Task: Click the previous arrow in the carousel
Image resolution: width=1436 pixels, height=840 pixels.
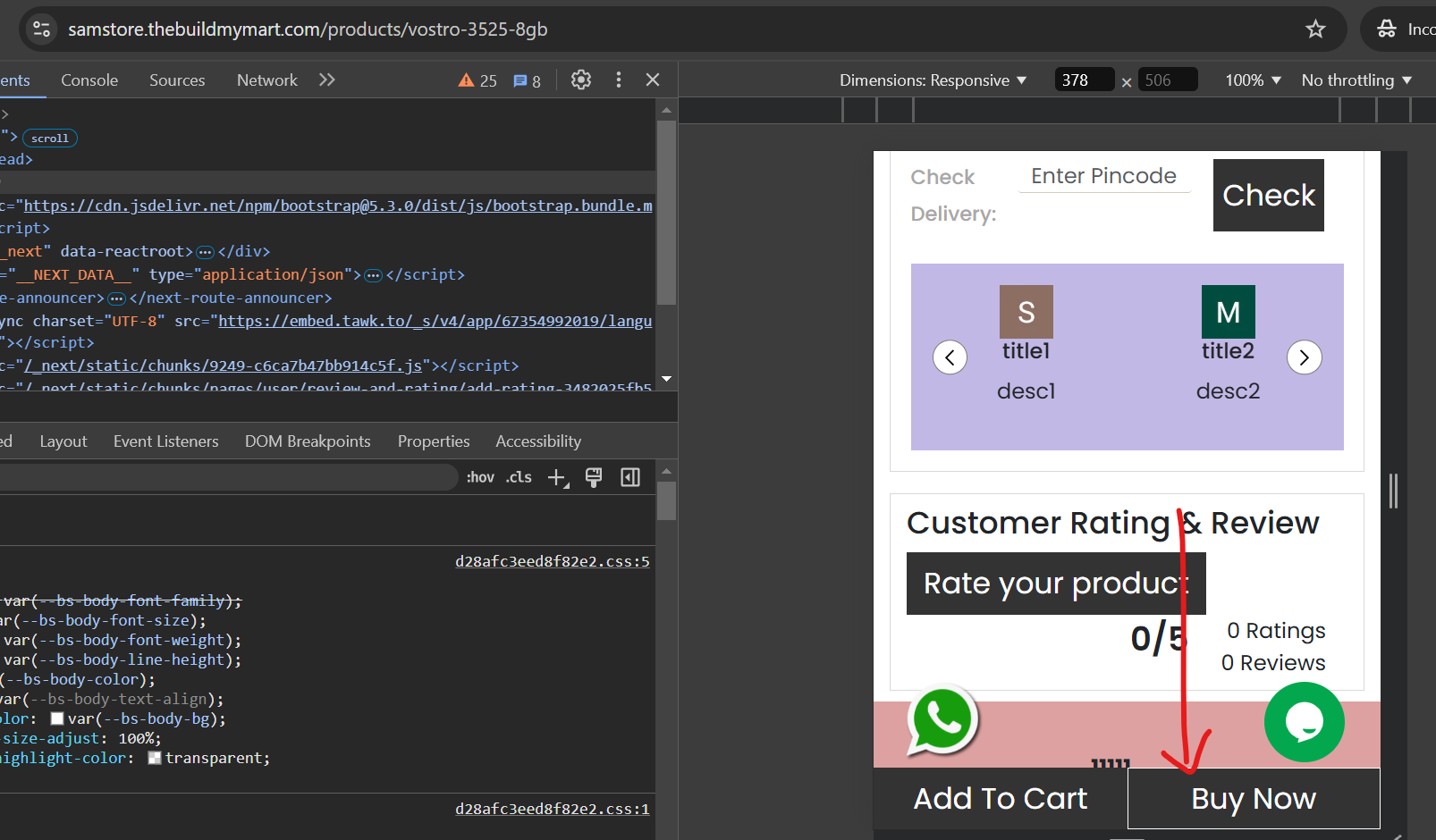Action: 950,357
